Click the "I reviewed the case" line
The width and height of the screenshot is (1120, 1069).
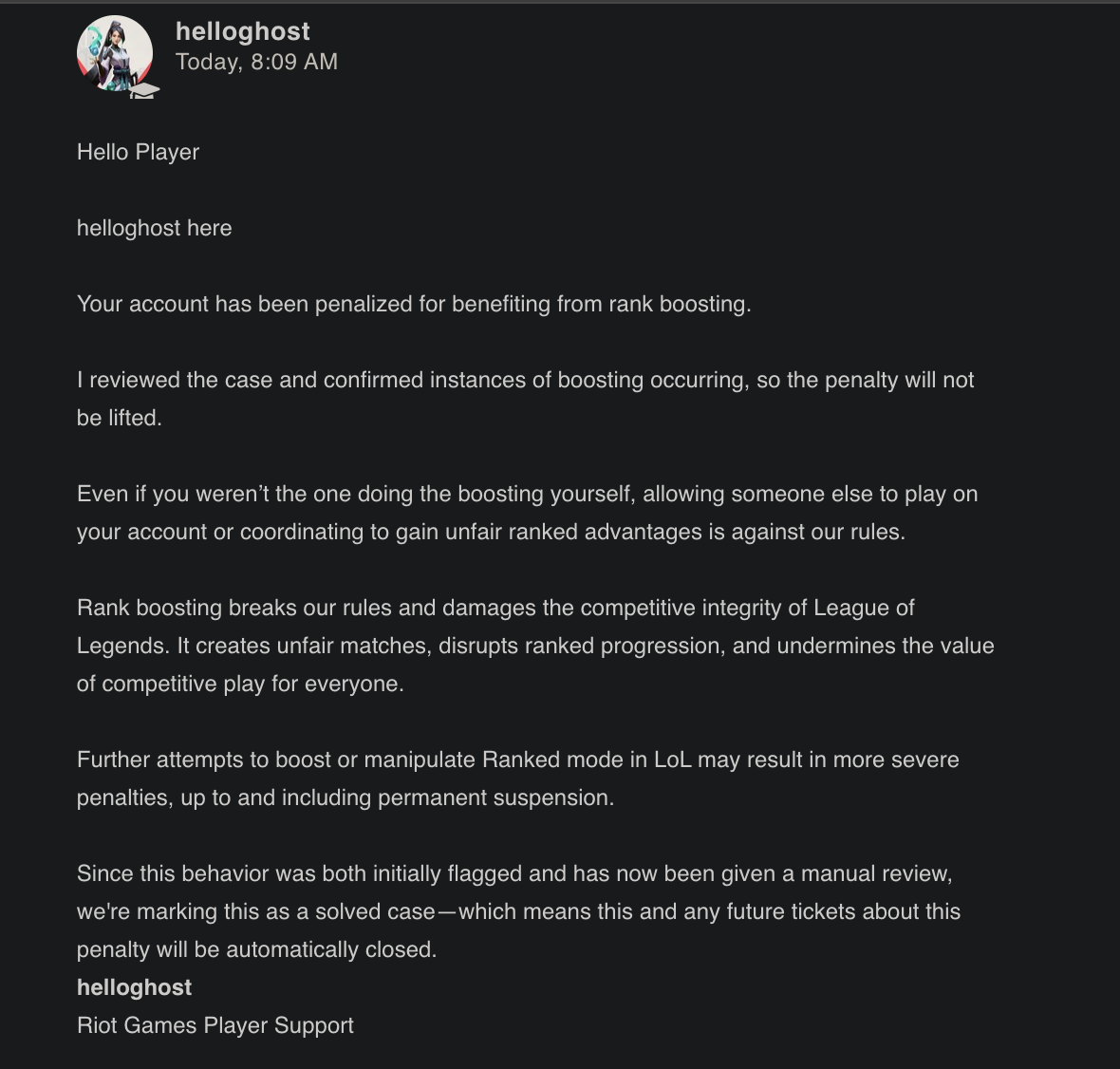tap(525, 380)
